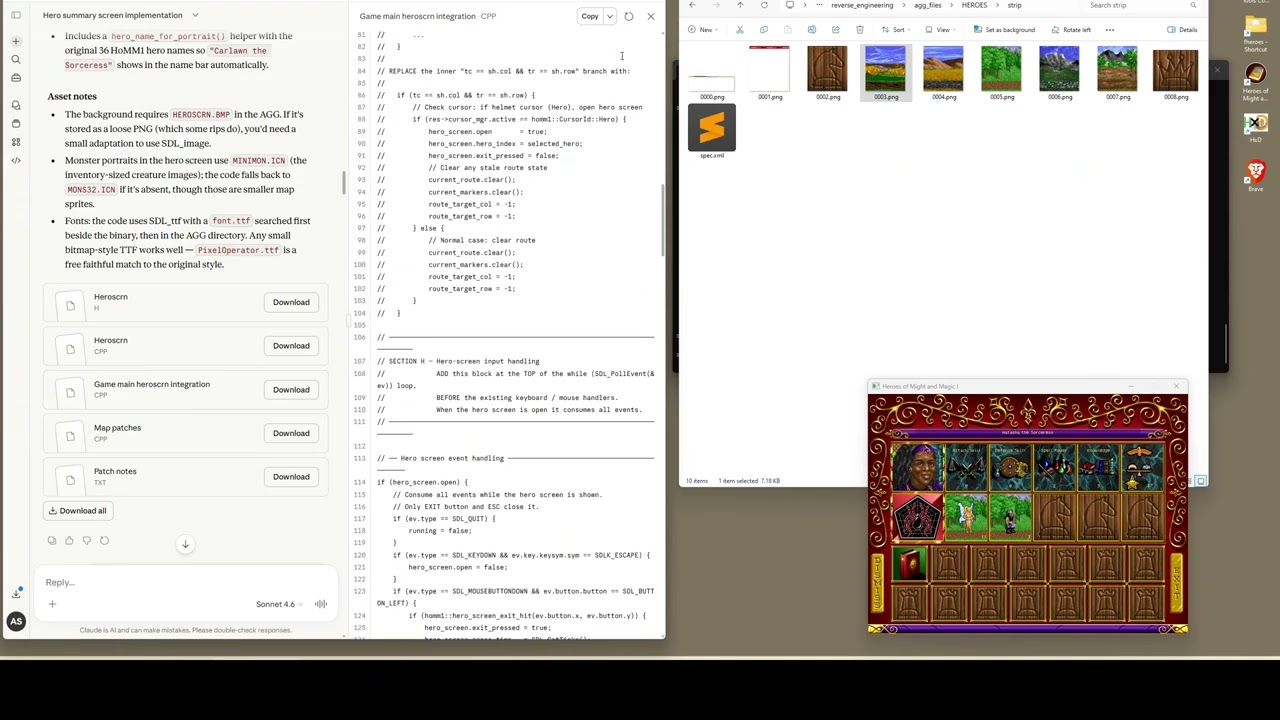Open the Sort dropdown in File Explorer
The image size is (1280, 720).
pos(895,30)
